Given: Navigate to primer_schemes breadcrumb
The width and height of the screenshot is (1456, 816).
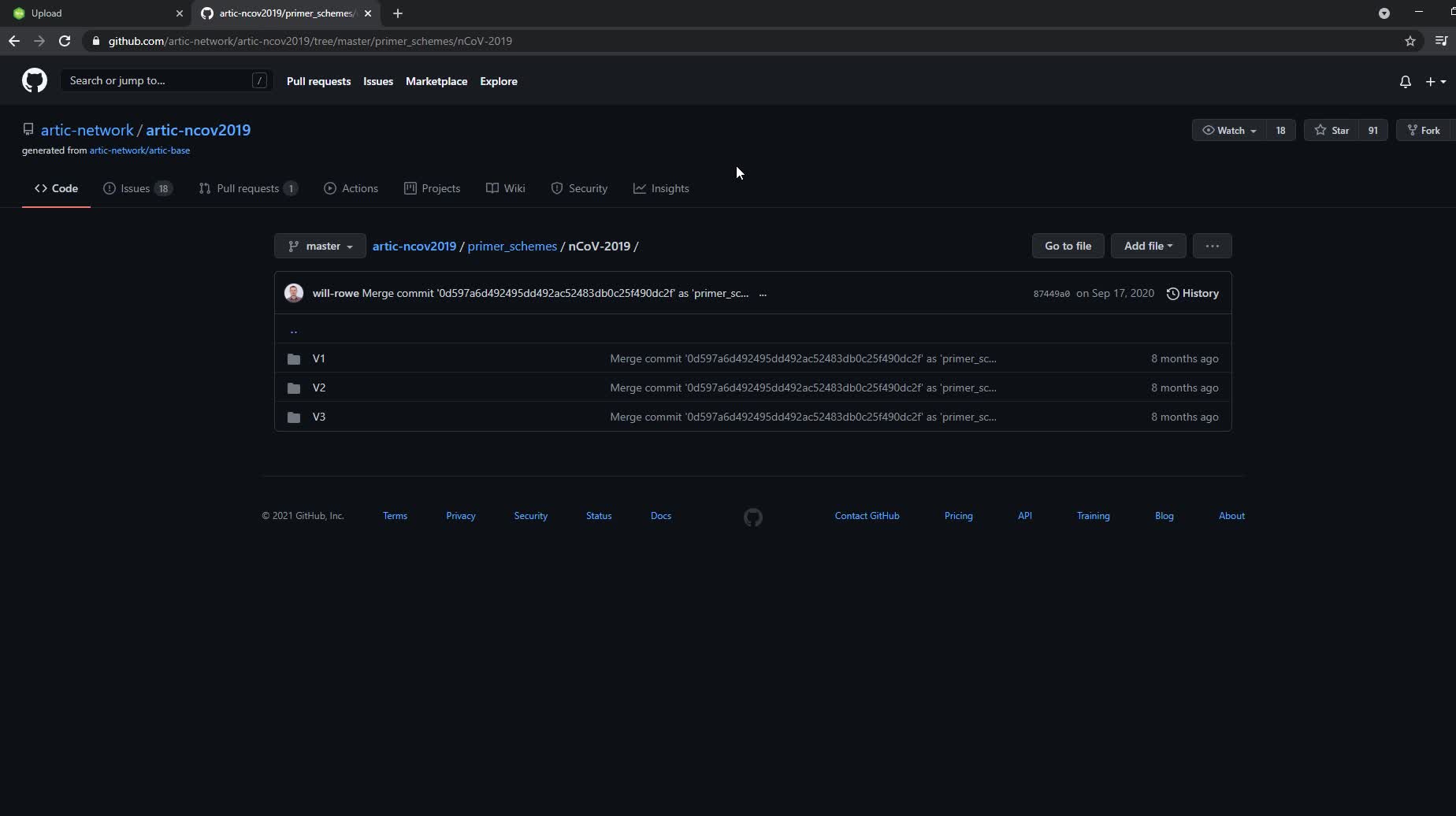Looking at the screenshot, I should 511,246.
